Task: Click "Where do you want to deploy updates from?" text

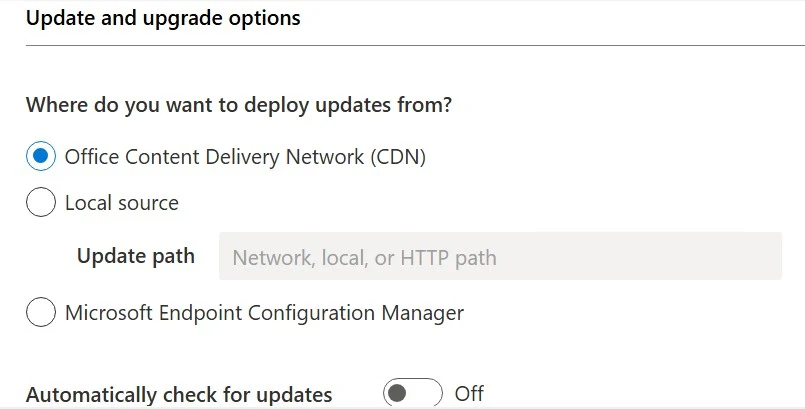Action: [239, 105]
